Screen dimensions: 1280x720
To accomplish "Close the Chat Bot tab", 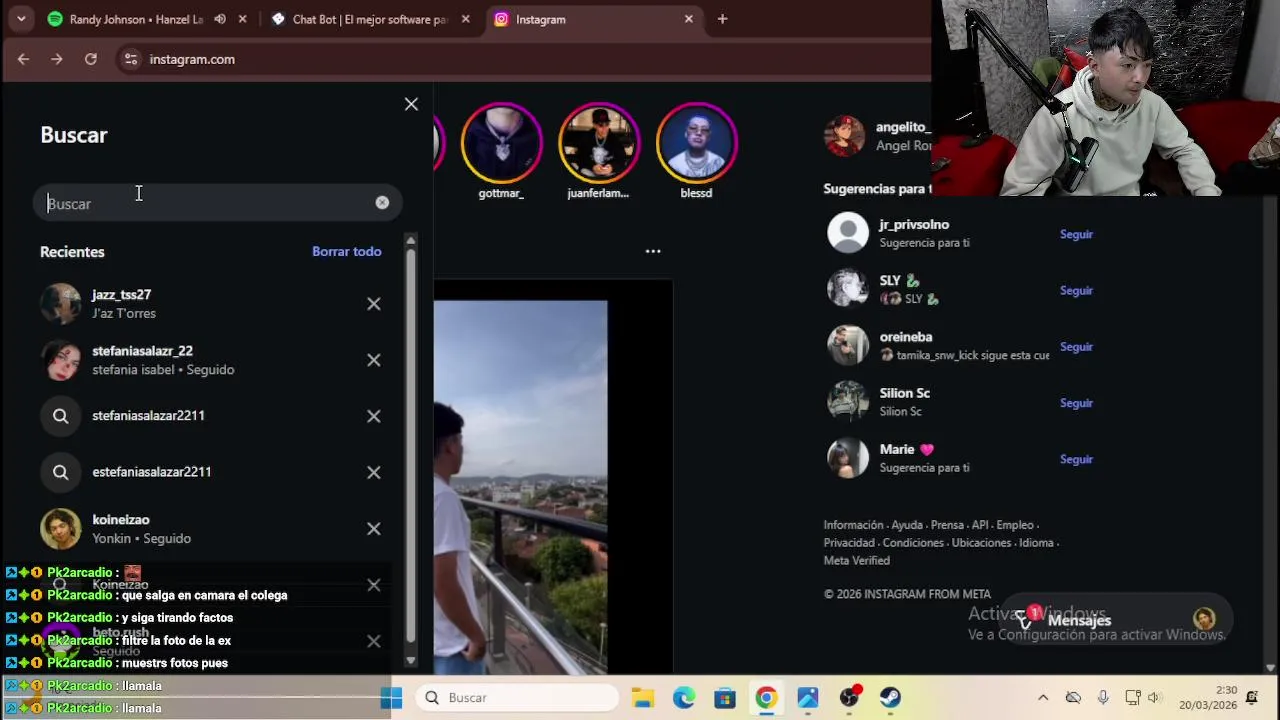I will [465, 19].
